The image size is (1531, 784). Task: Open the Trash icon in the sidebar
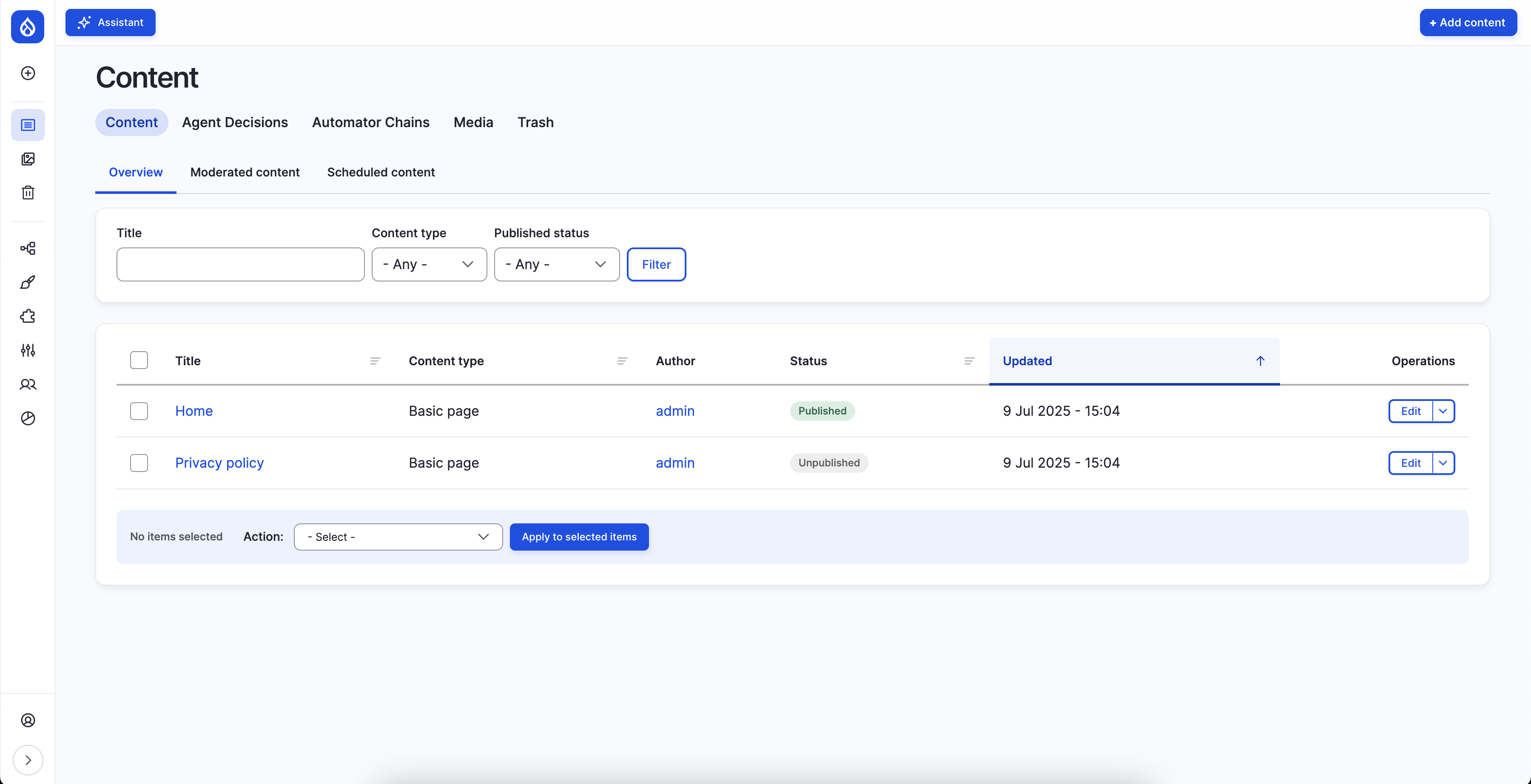[28, 192]
